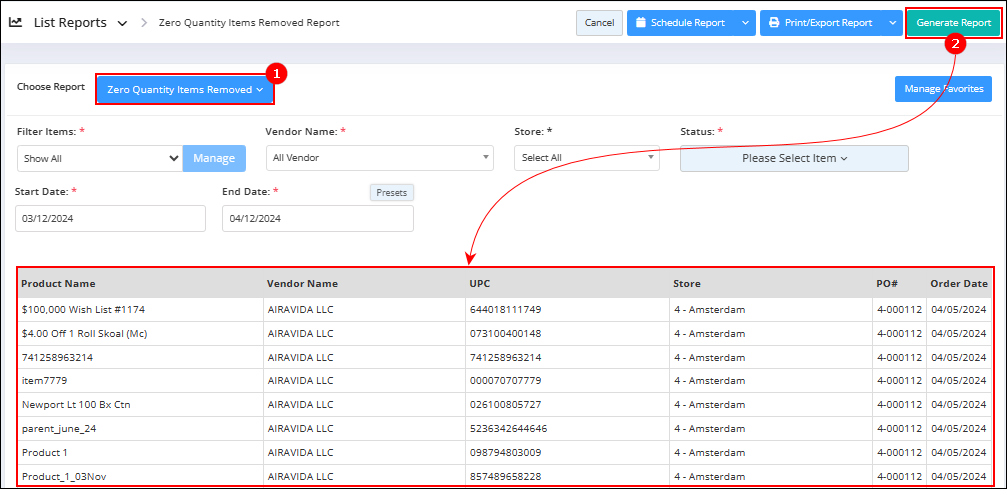This screenshot has height=489, width=1007.
Task: Select the Newport Lt 100 Bx Ctn row
Action: 76,405
